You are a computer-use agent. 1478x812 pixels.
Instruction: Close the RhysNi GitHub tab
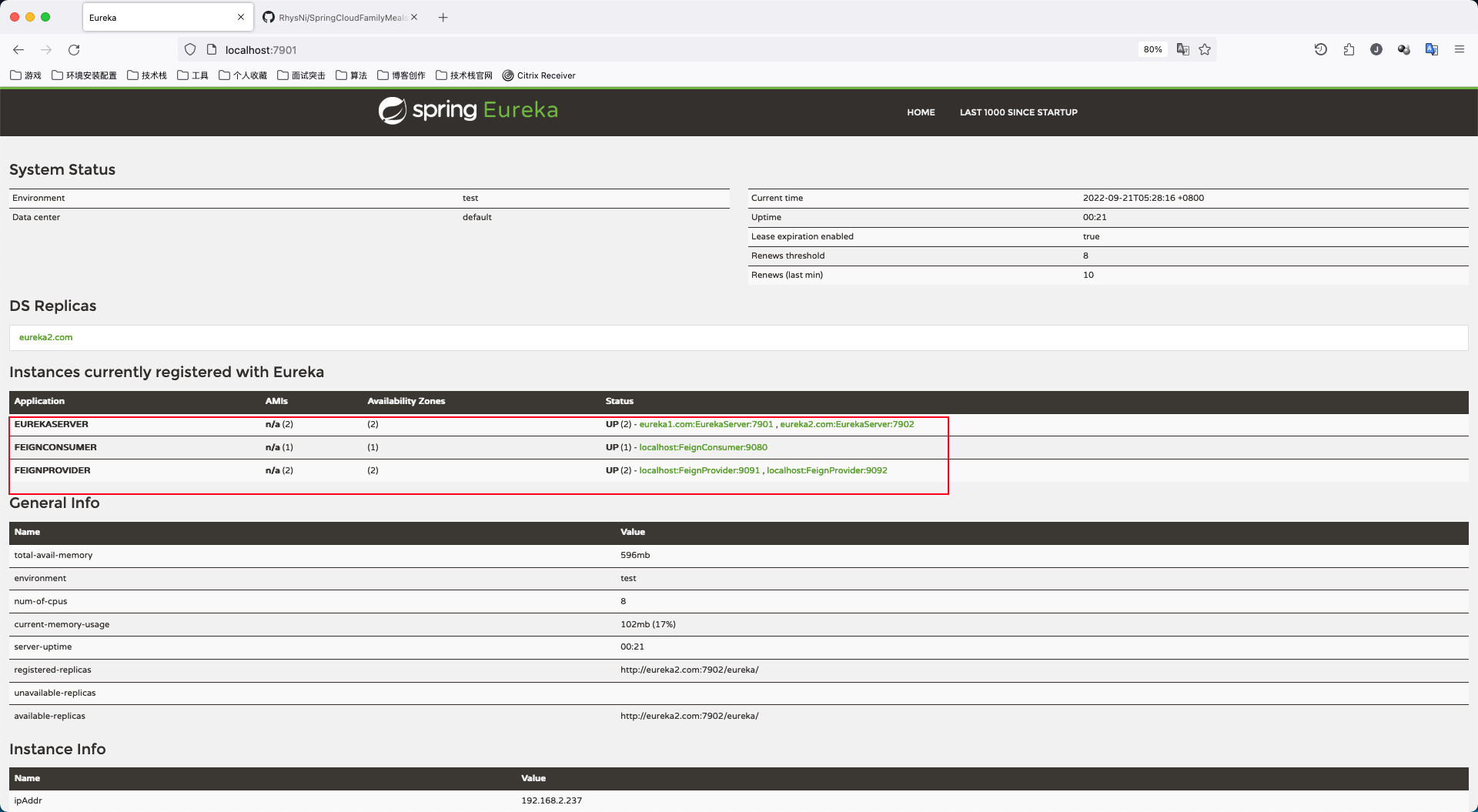point(414,17)
